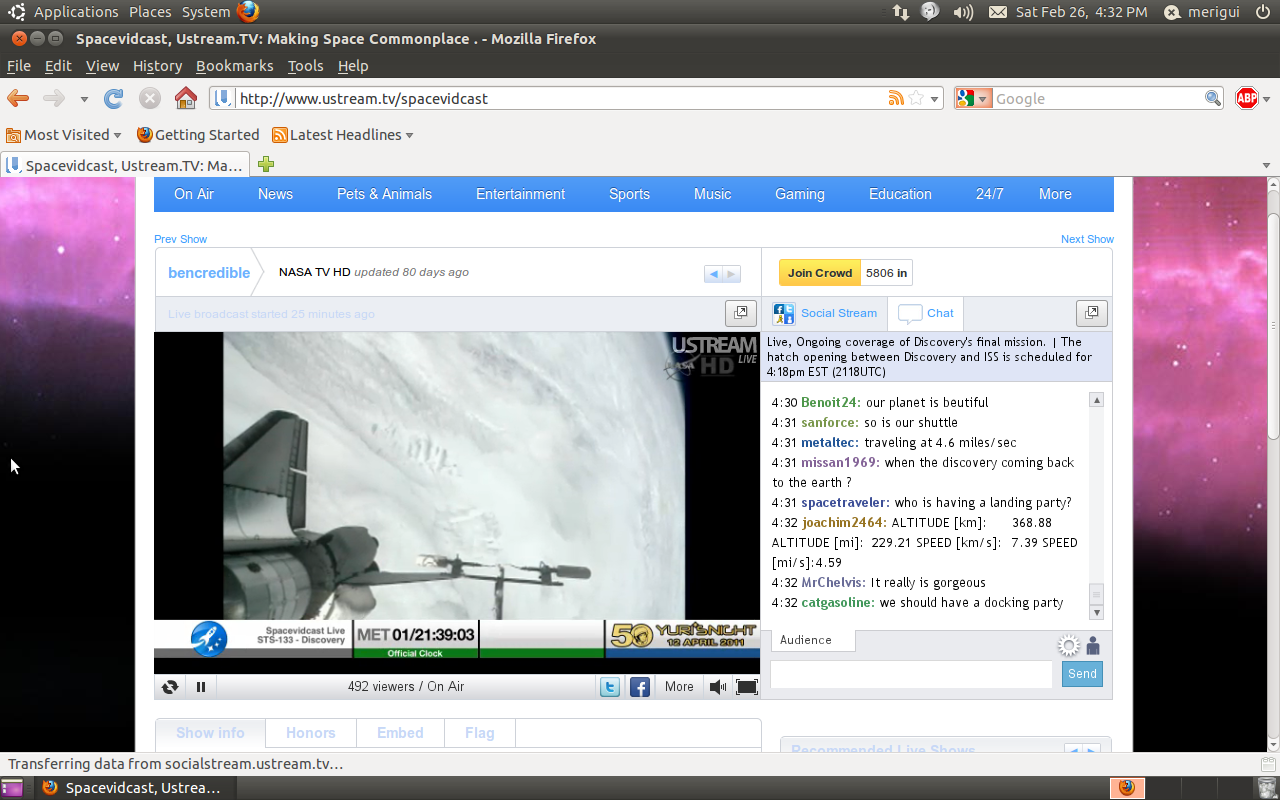1280x800 pixels.
Task: Click the browser Back arrow button
Action: [x=18, y=98]
